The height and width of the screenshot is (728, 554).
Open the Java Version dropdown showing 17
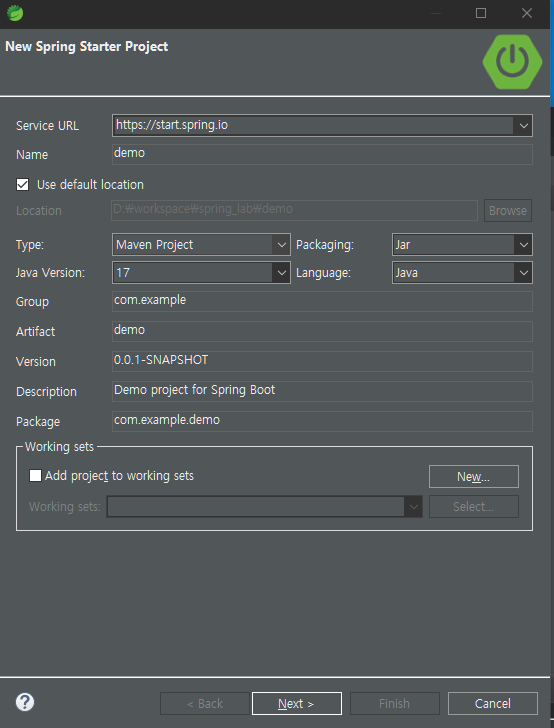tap(201, 273)
